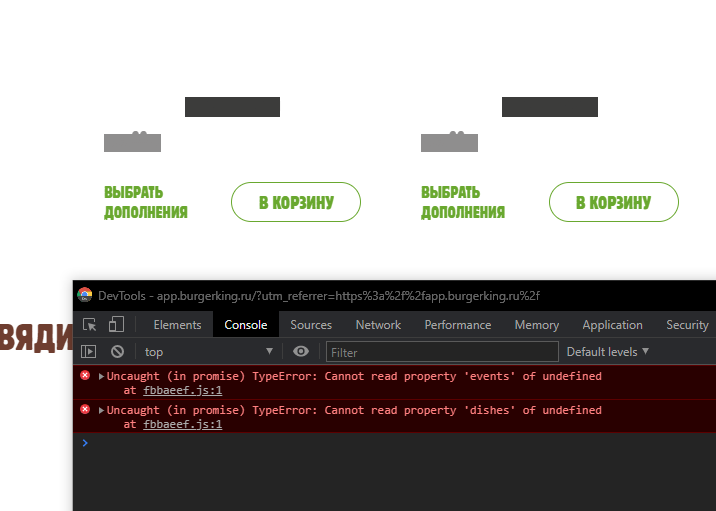Image resolution: width=716 pixels, height=511 pixels.
Task: Open the Default levels dropdown
Action: click(607, 351)
